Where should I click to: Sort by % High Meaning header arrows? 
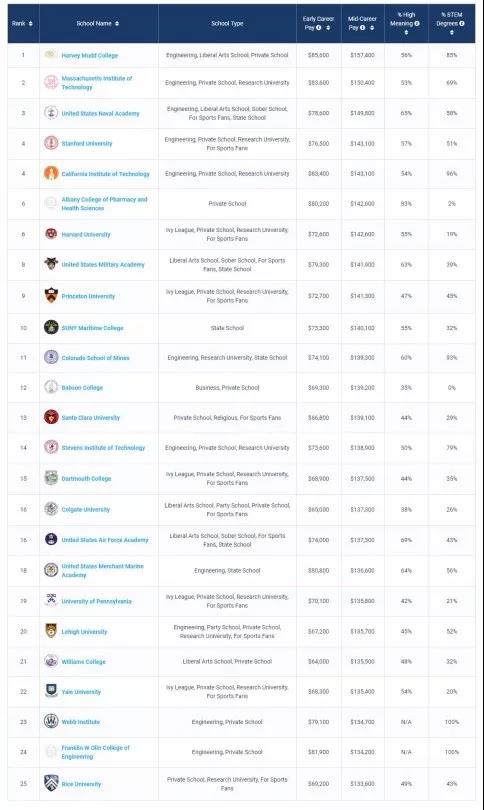point(406,33)
